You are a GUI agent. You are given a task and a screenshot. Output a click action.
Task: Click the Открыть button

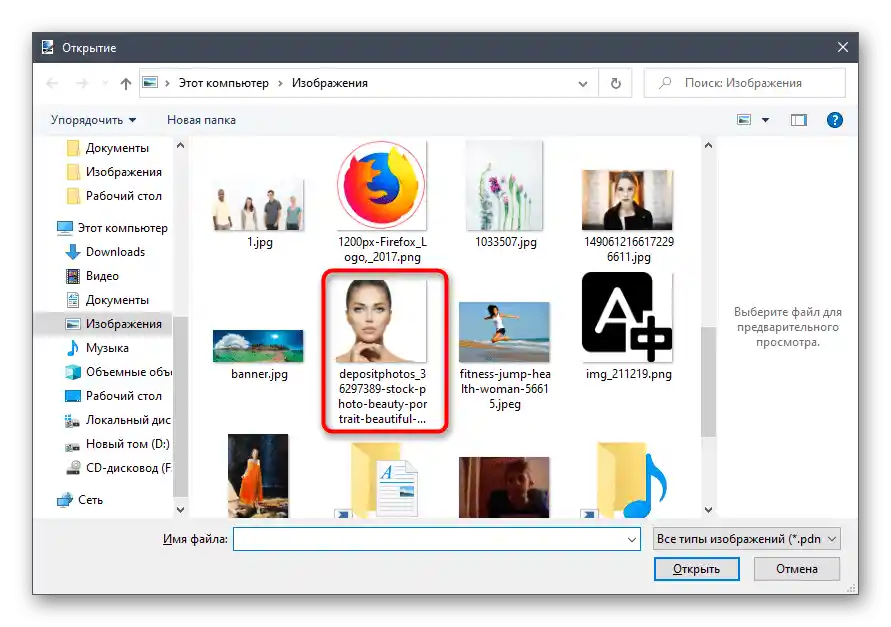pos(696,569)
